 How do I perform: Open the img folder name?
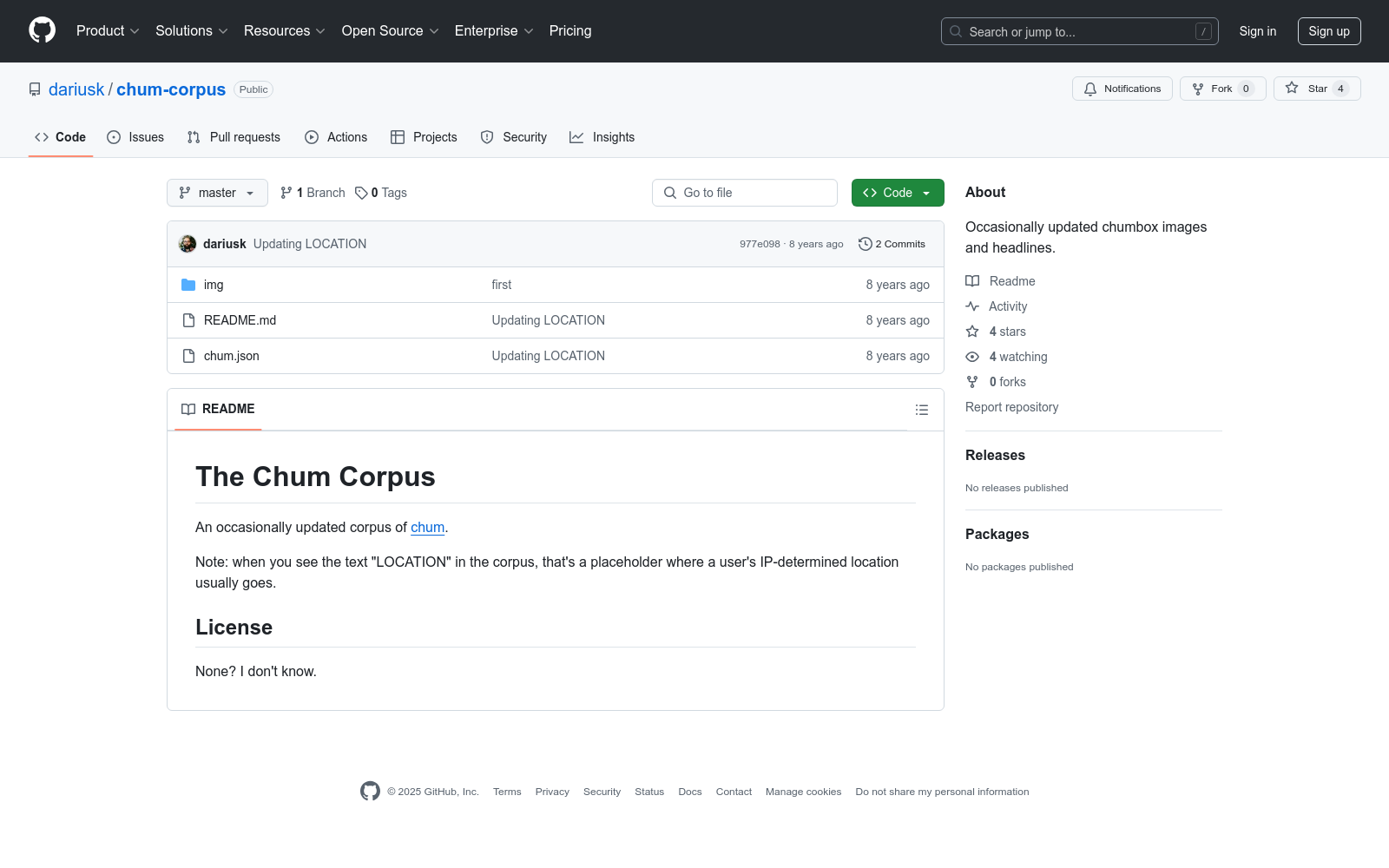pos(214,285)
